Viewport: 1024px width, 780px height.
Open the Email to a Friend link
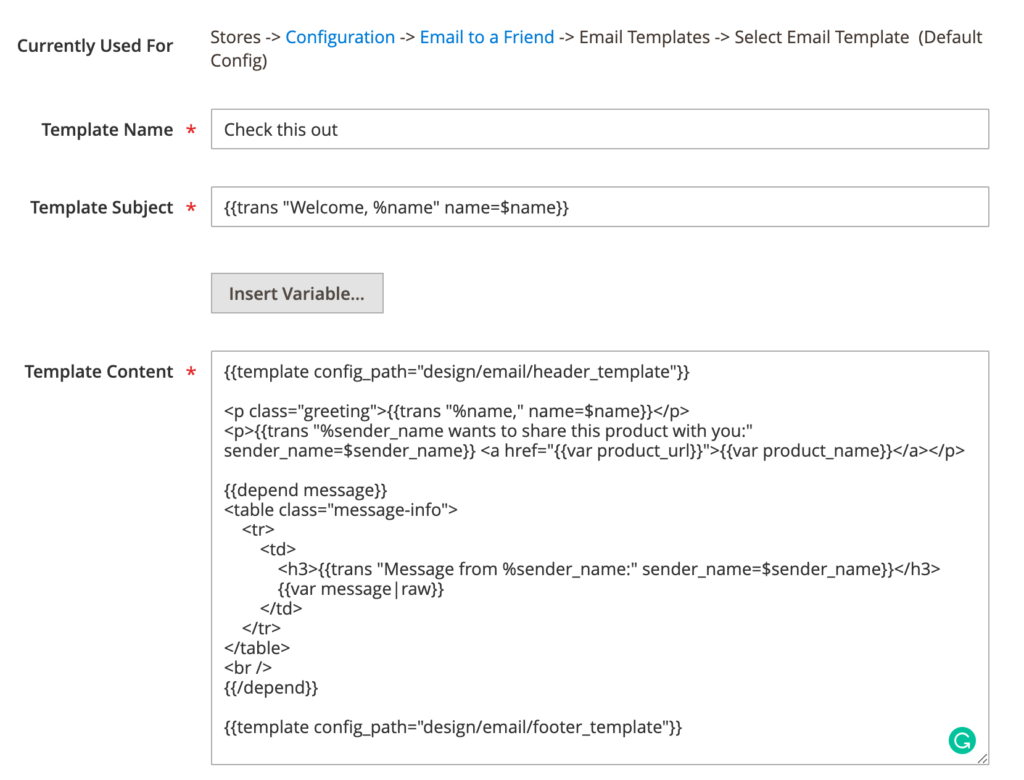pyautogui.click(x=487, y=37)
